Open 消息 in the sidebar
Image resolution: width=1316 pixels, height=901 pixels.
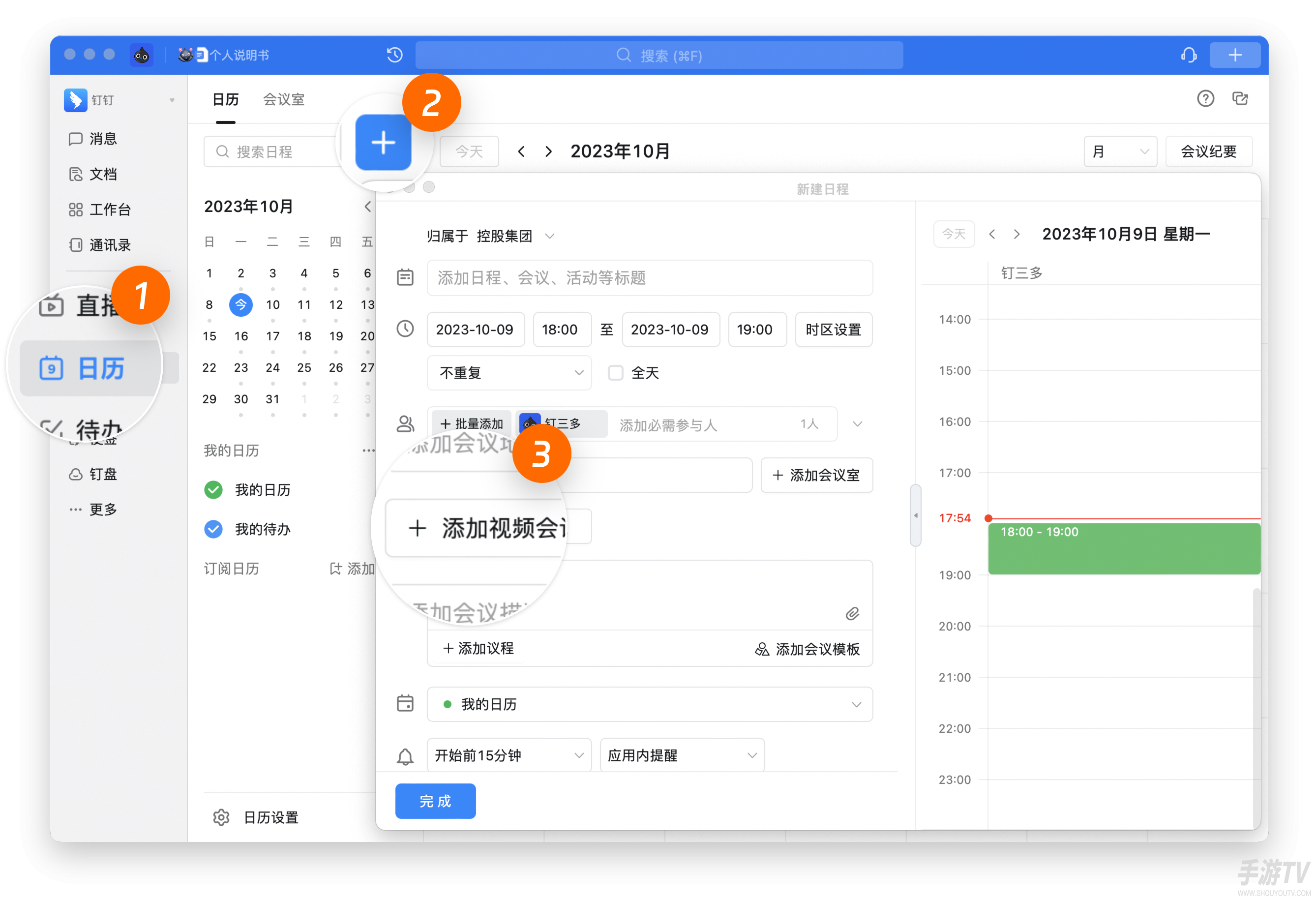(x=92, y=139)
